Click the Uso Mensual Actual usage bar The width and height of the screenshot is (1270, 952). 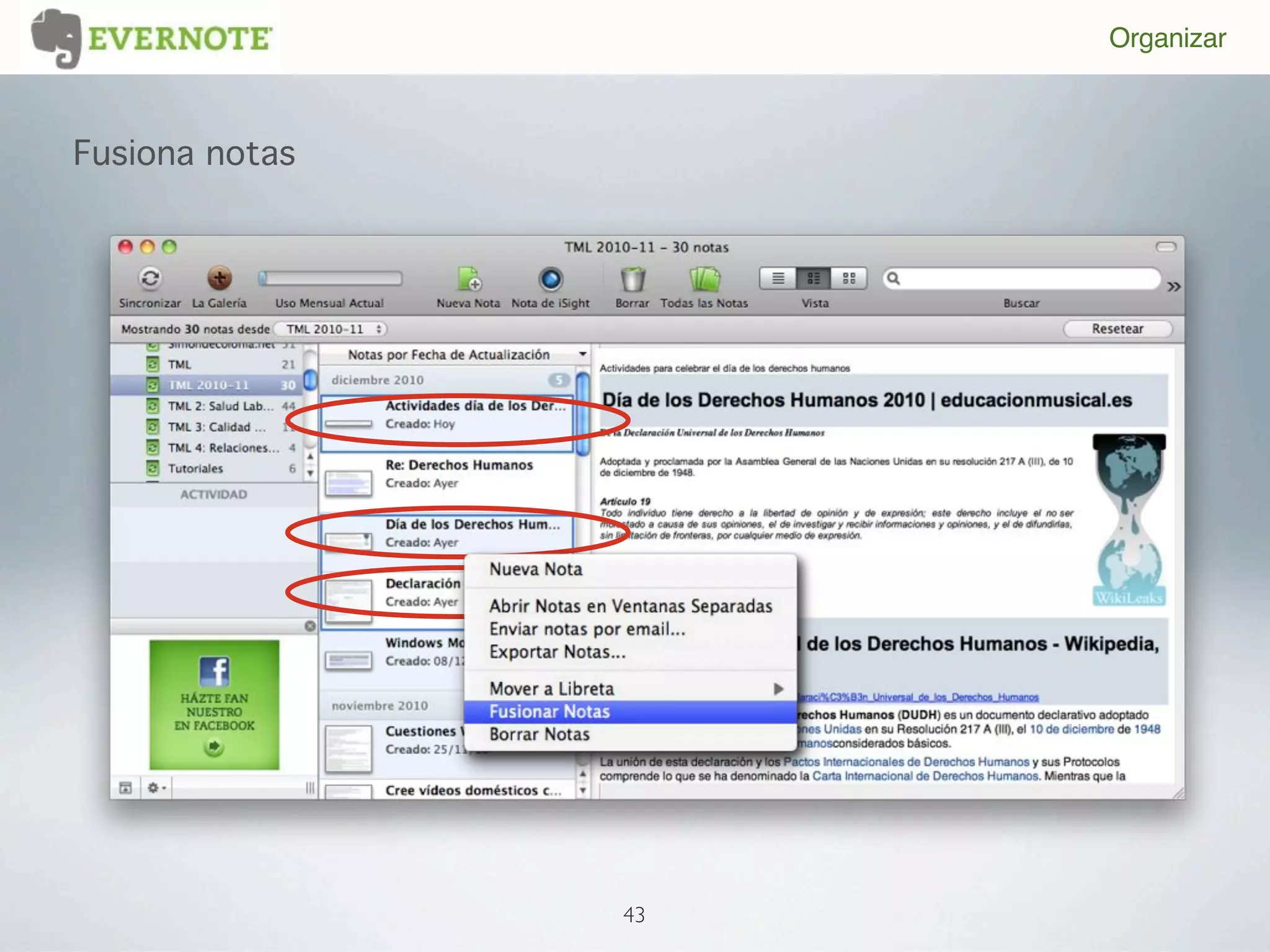pos(330,278)
